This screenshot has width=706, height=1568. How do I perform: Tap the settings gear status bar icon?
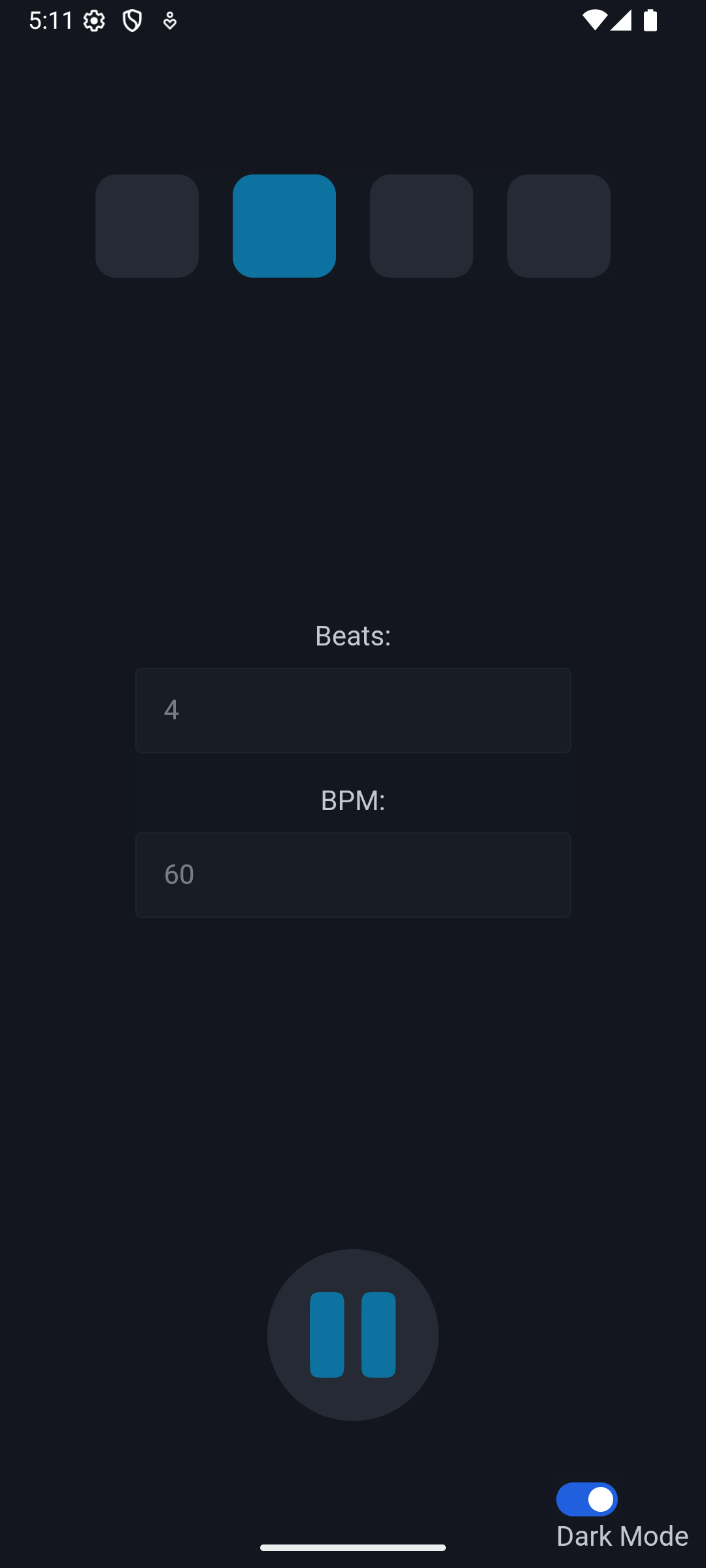[94, 21]
